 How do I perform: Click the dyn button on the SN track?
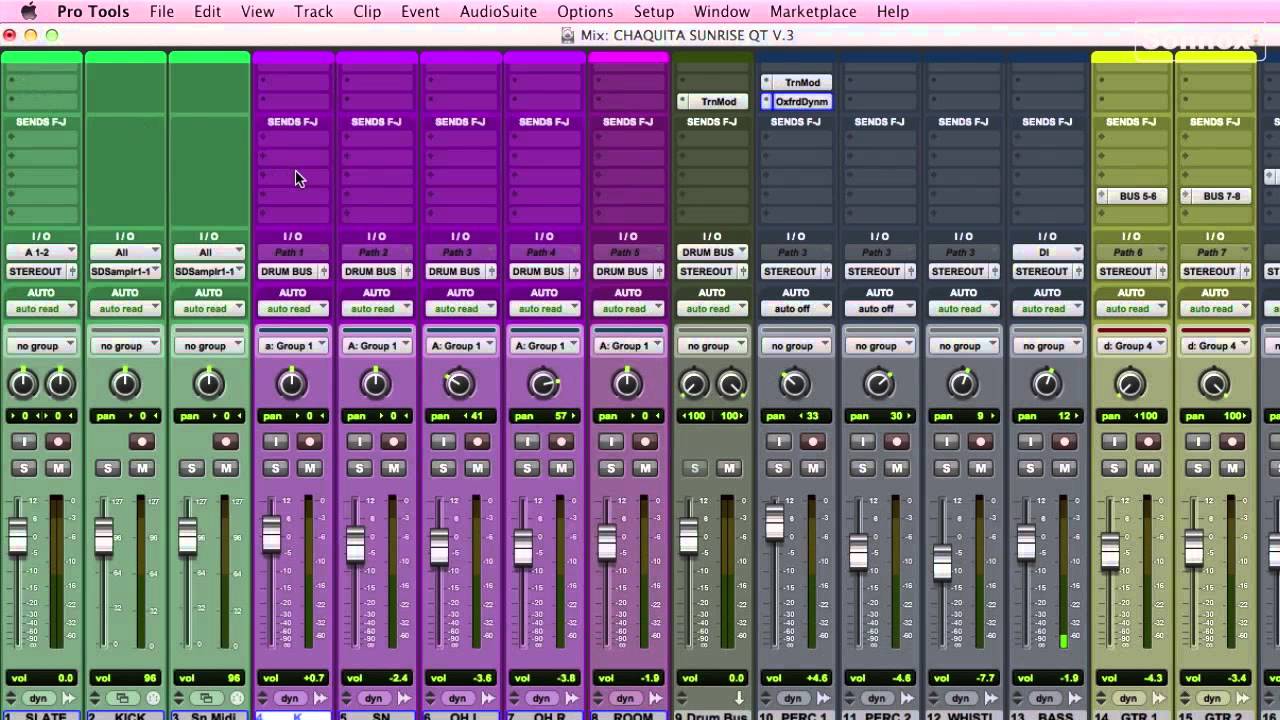373,698
